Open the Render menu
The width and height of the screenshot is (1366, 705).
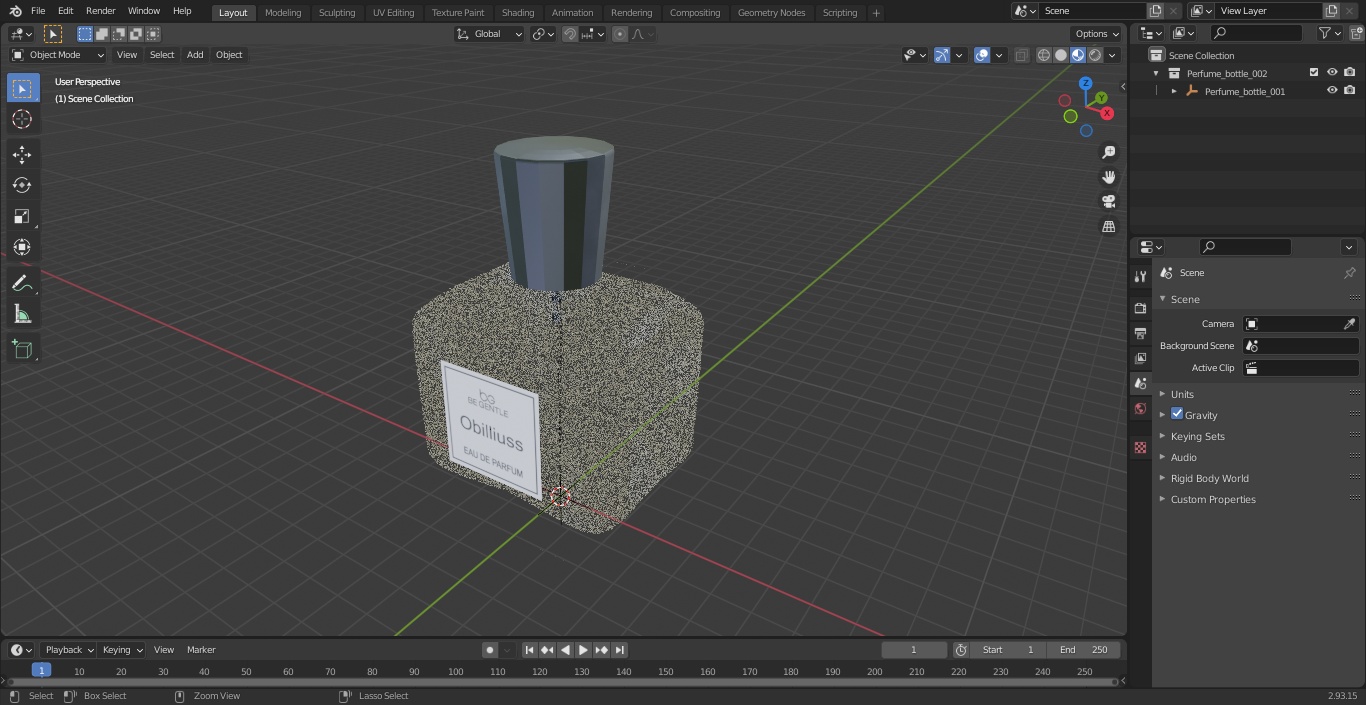100,11
